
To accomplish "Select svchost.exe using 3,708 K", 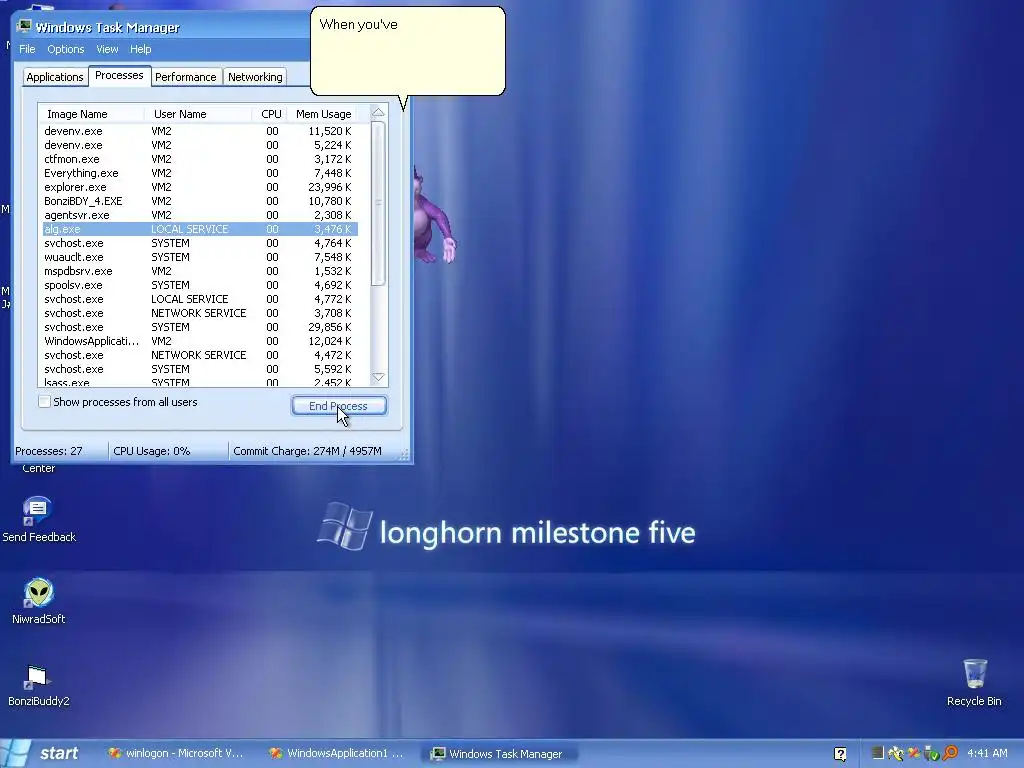I will coord(200,313).
